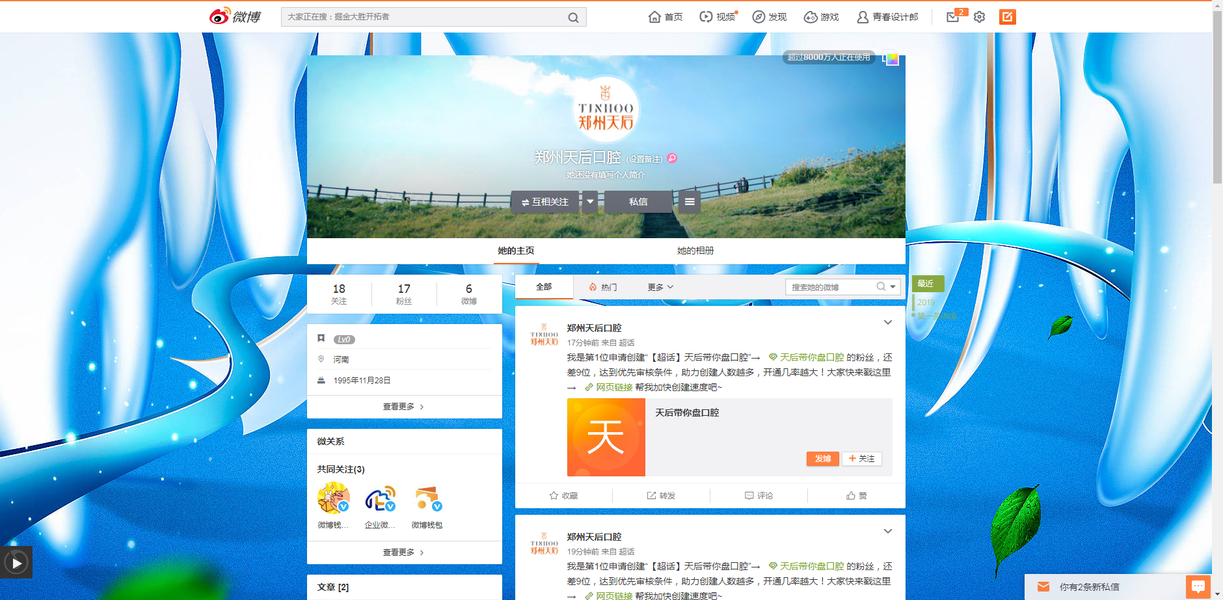This screenshot has width=1223, height=600.
Task: Open 视频 video in the top navigation
Action: pyautogui.click(x=718, y=17)
